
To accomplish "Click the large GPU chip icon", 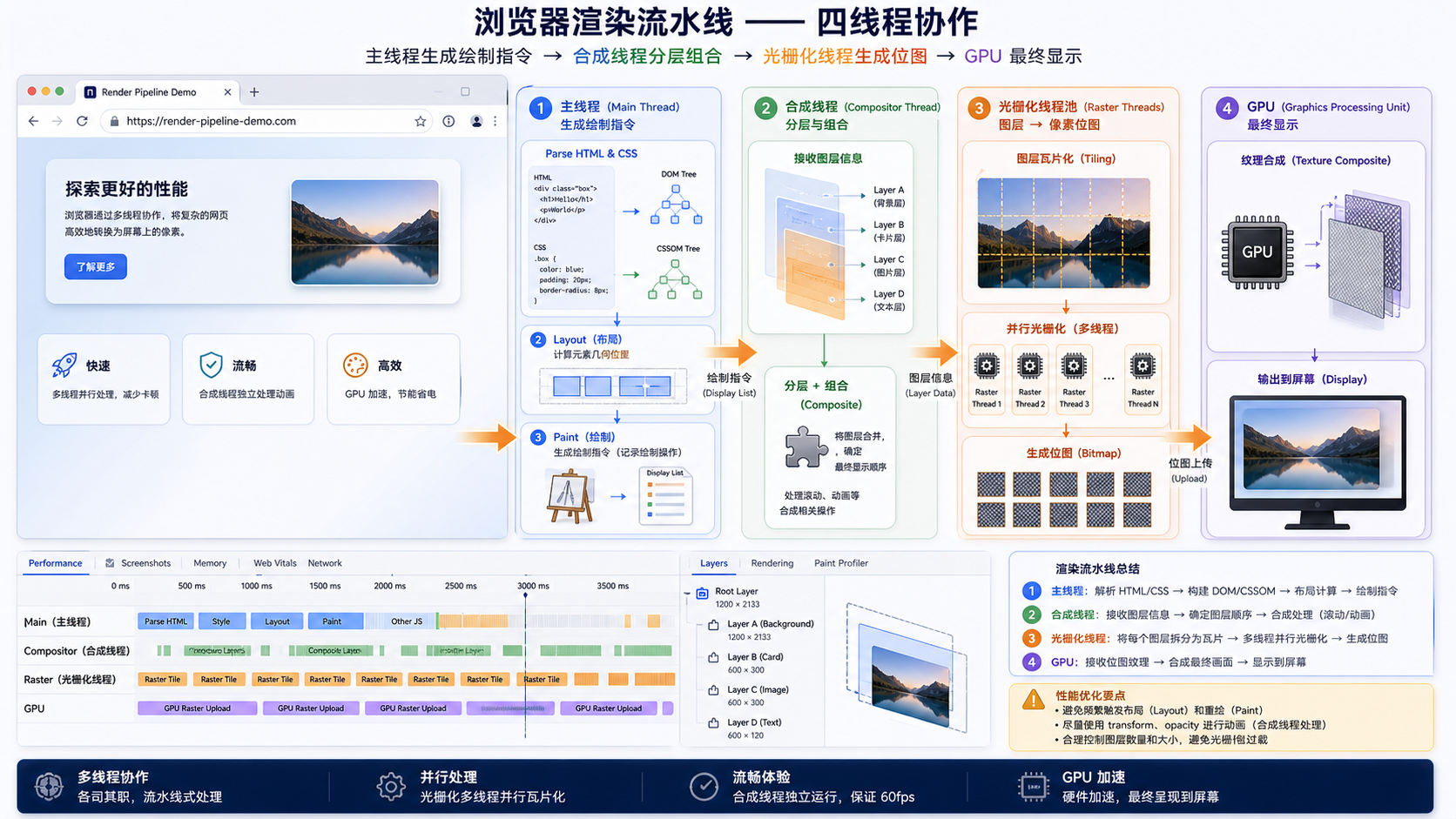I will tap(1257, 252).
